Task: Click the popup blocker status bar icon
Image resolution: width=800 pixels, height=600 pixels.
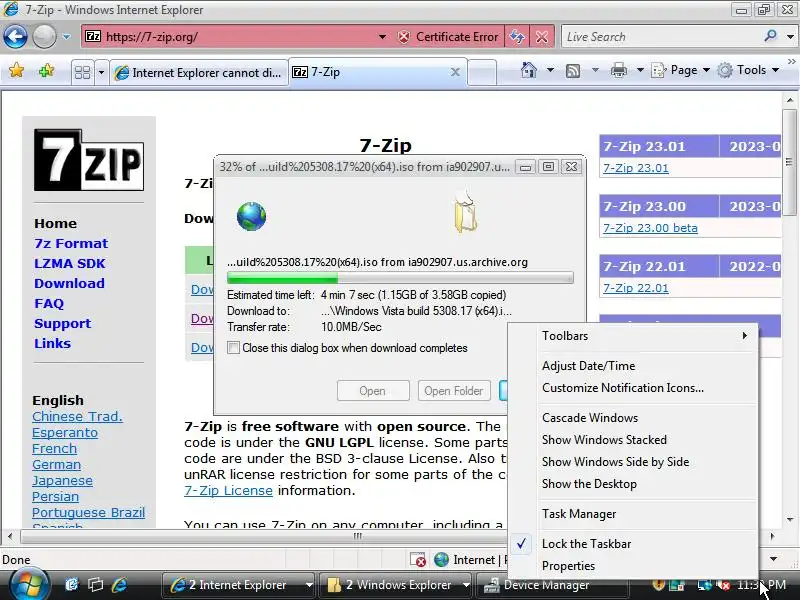Action: [x=418, y=560]
